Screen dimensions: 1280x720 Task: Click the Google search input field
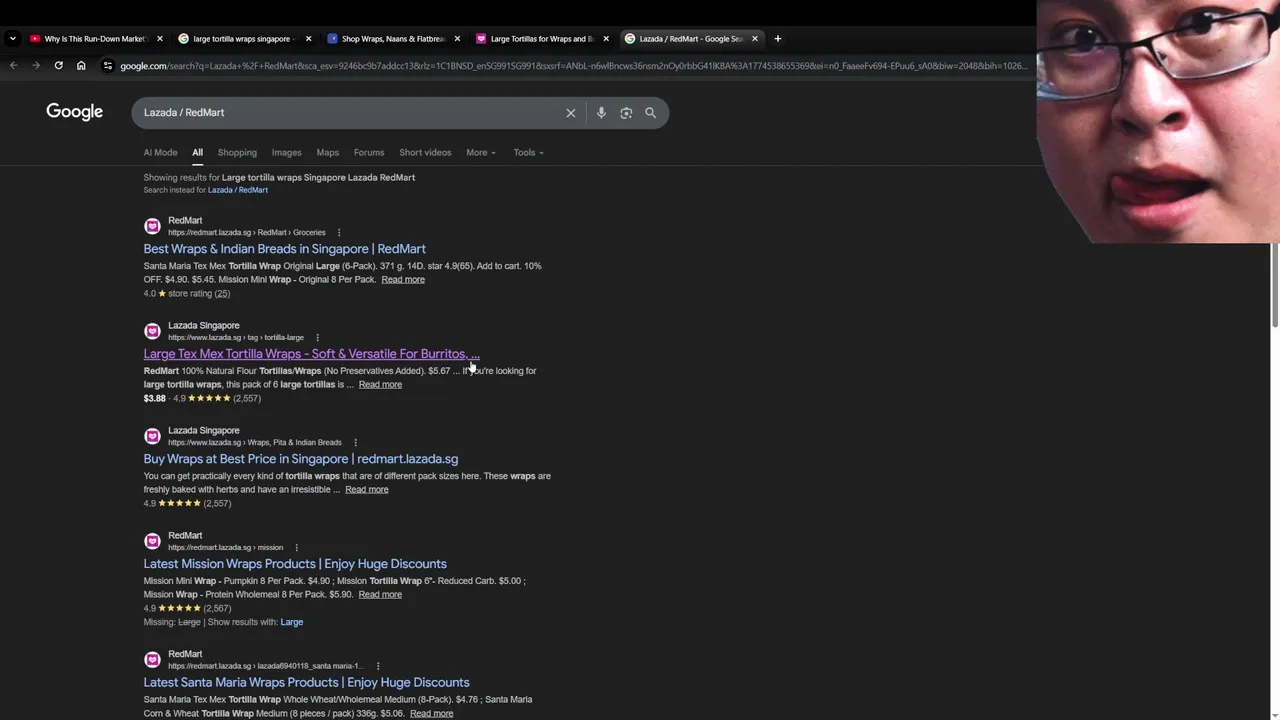click(x=350, y=113)
